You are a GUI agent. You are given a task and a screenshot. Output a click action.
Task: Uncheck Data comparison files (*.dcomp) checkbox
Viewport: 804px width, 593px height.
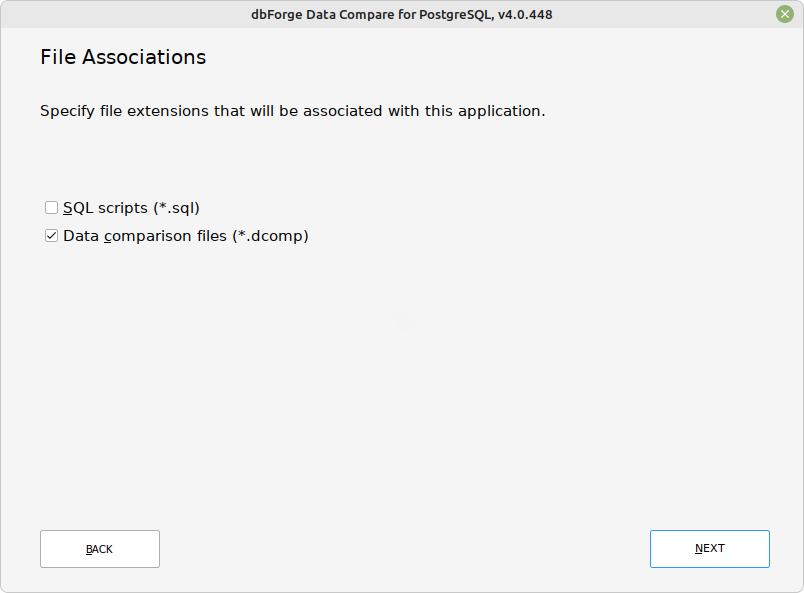pyautogui.click(x=51, y=236)
